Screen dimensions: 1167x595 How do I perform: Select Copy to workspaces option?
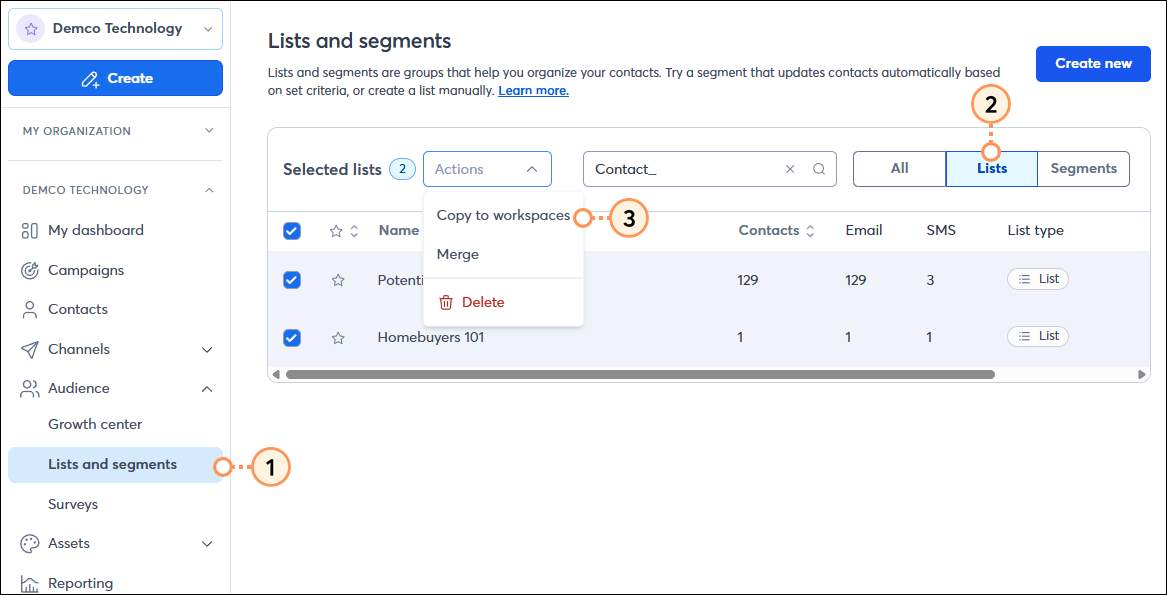pos(503,216)
